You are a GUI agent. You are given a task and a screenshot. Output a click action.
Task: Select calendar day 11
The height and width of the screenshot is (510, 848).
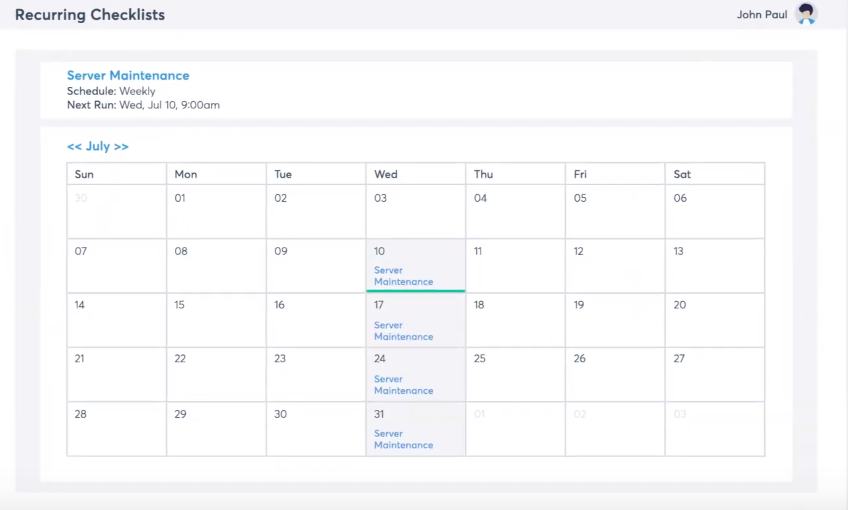point(515,266)
